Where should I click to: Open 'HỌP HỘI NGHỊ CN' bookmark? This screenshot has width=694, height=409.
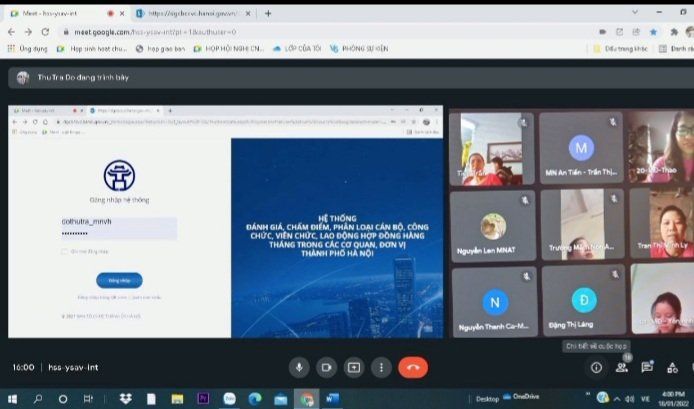226,48
